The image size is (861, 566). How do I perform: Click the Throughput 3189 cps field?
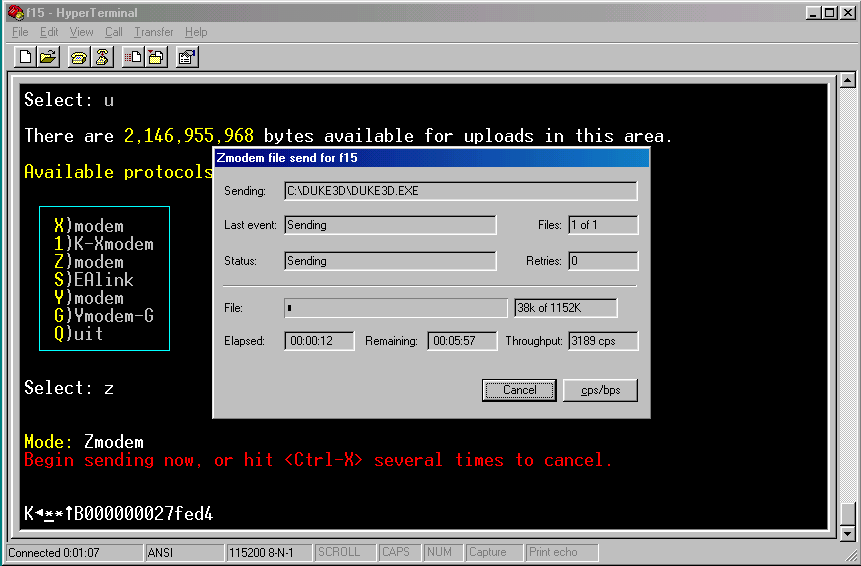[x=603, y=341]
